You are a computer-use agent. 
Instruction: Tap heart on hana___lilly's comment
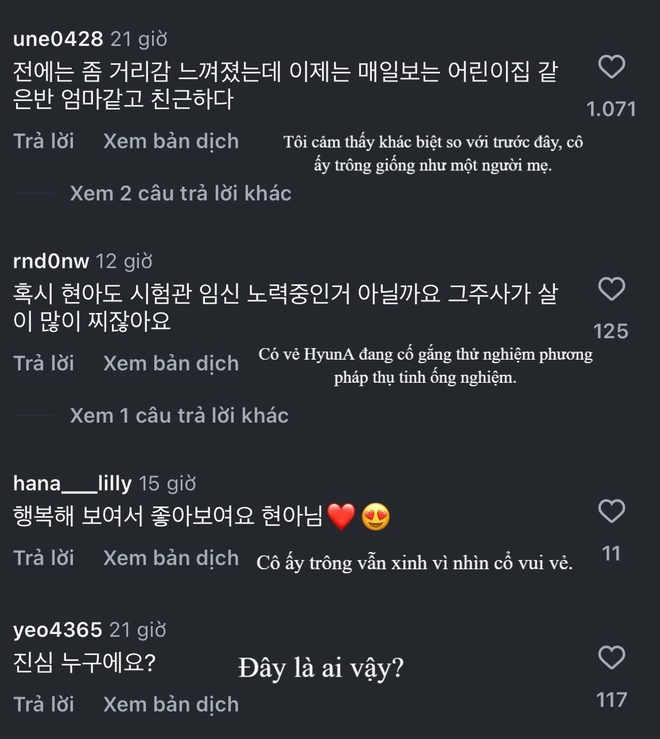(x=611, y=512)
